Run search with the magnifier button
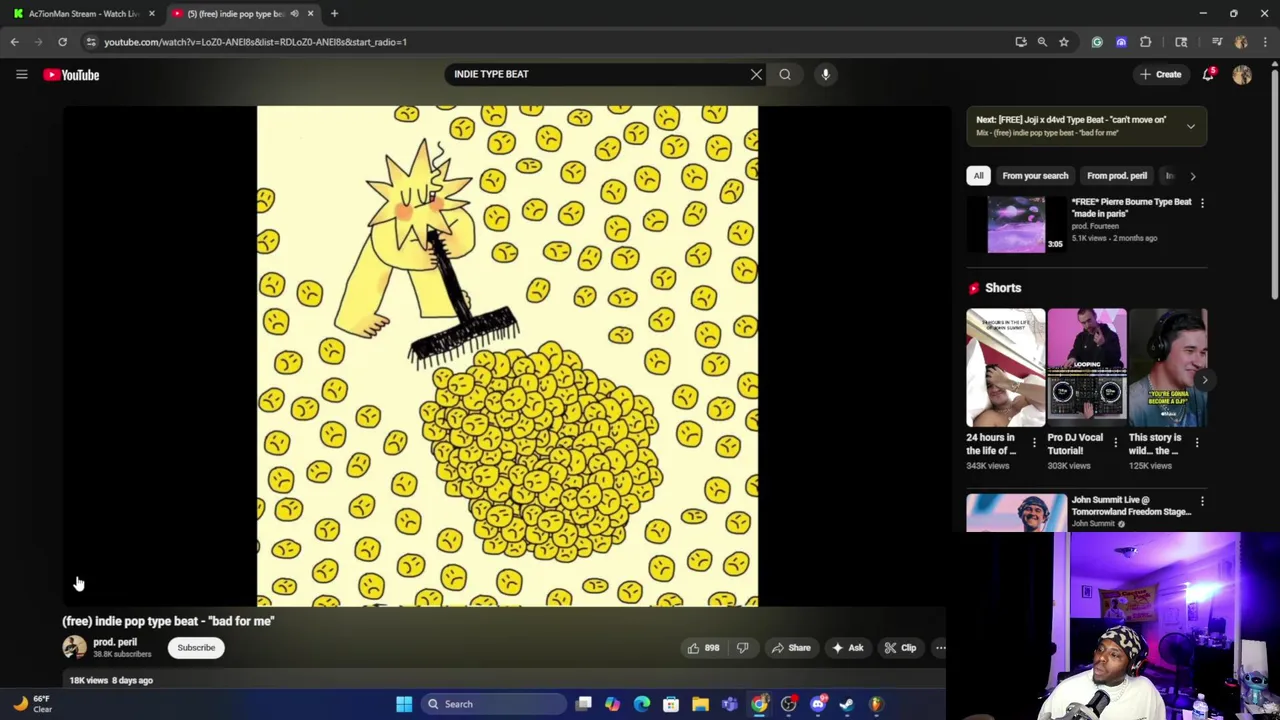This screenshot has height=720, width=1280. tap(785, 74)
